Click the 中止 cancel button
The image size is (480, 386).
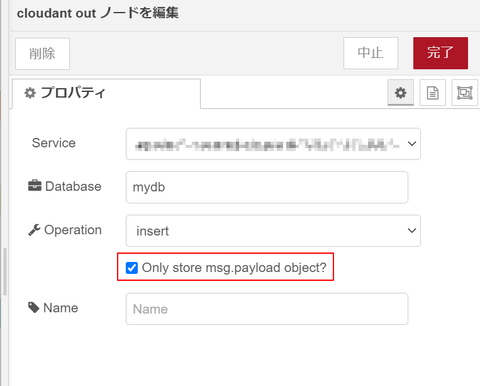(371, 53)
